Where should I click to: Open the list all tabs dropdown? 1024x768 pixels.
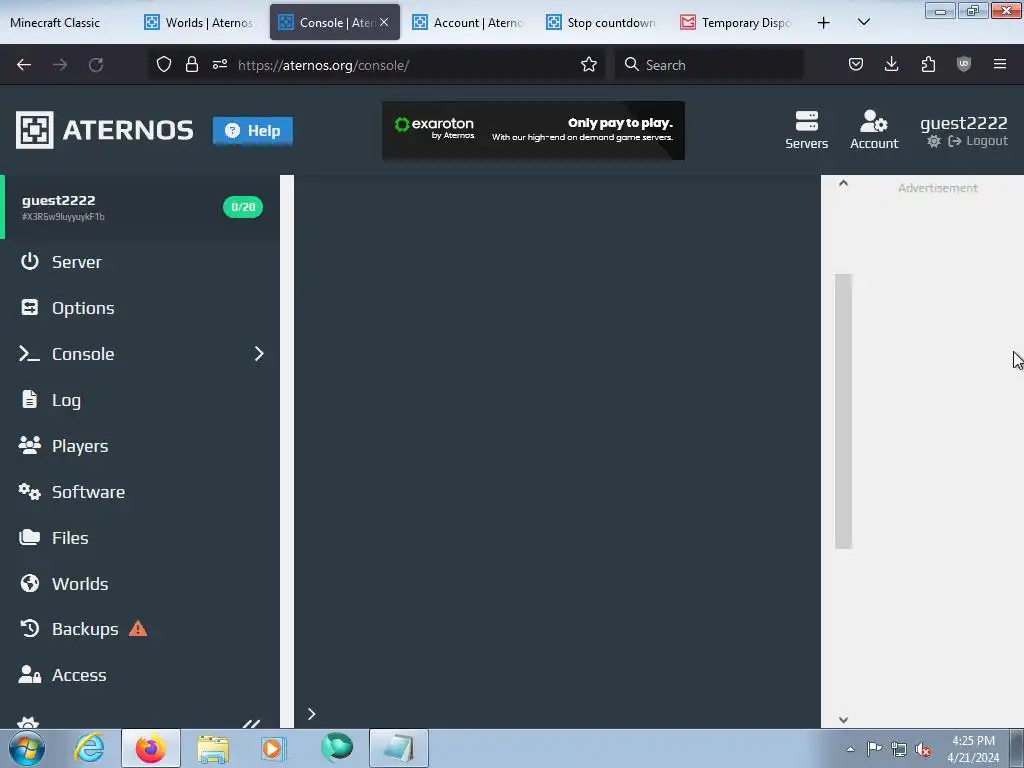click(x=863, y=22)
